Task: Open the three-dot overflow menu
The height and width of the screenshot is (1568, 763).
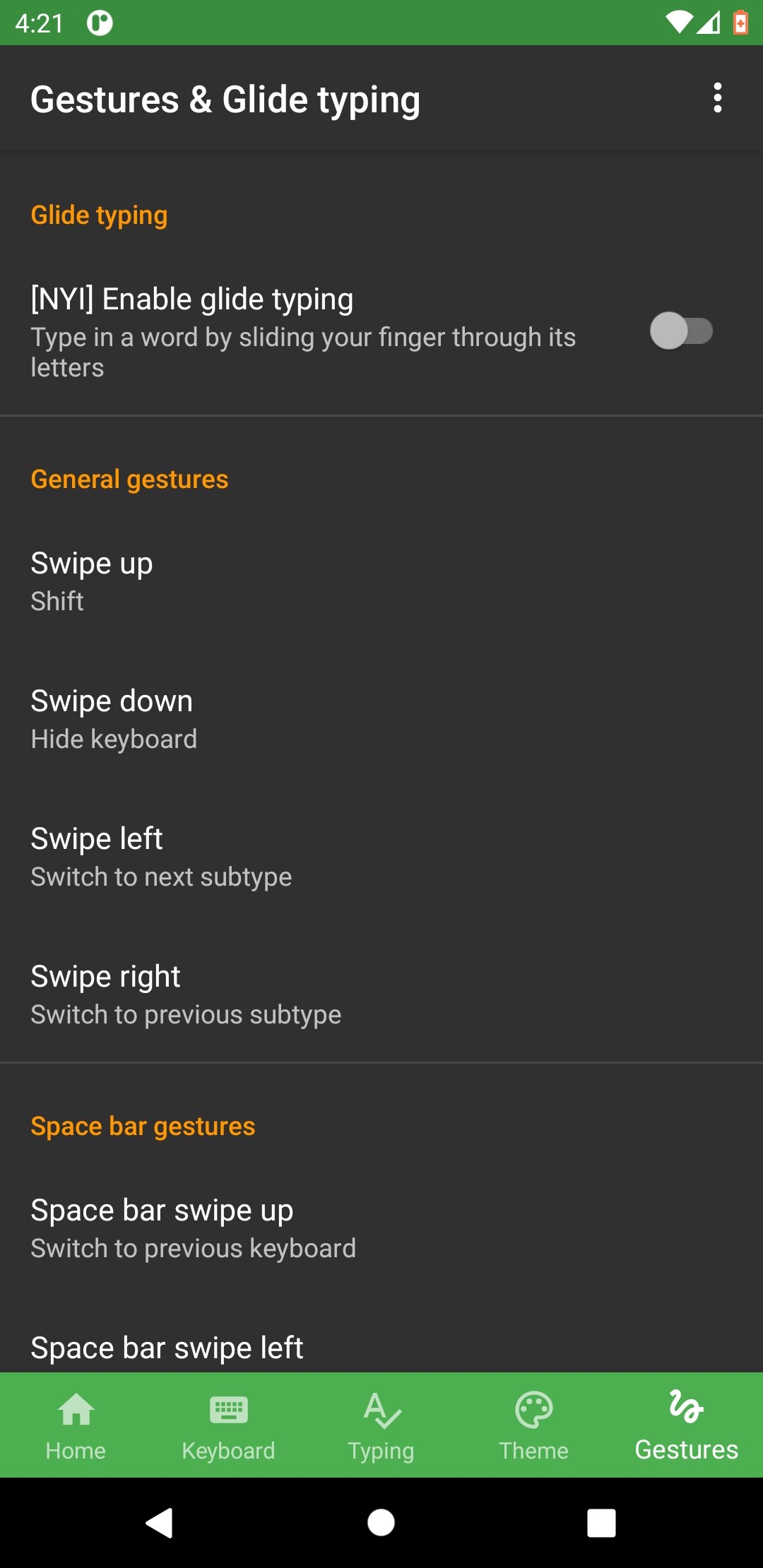Action: [x=717, y=98]
